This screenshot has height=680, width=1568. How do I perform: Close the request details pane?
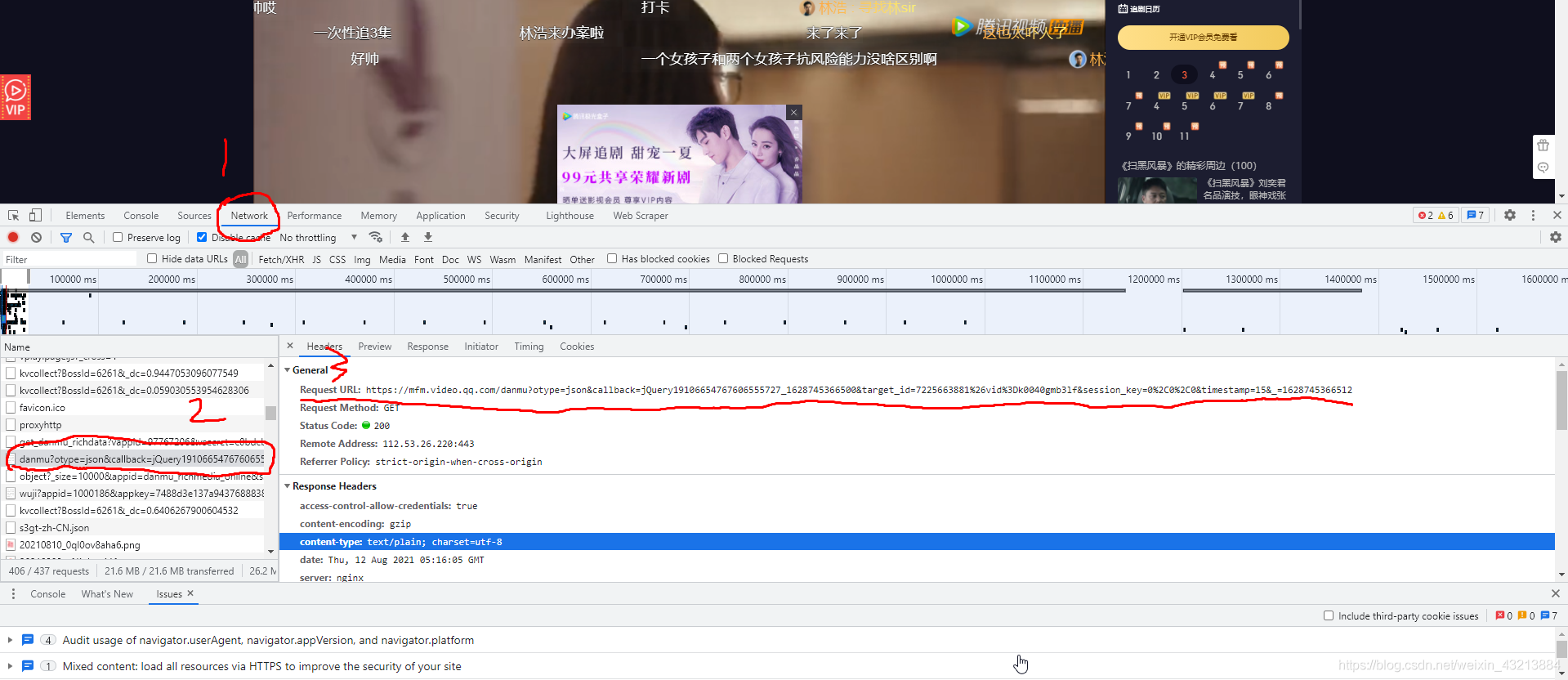(x=290, y=346)
